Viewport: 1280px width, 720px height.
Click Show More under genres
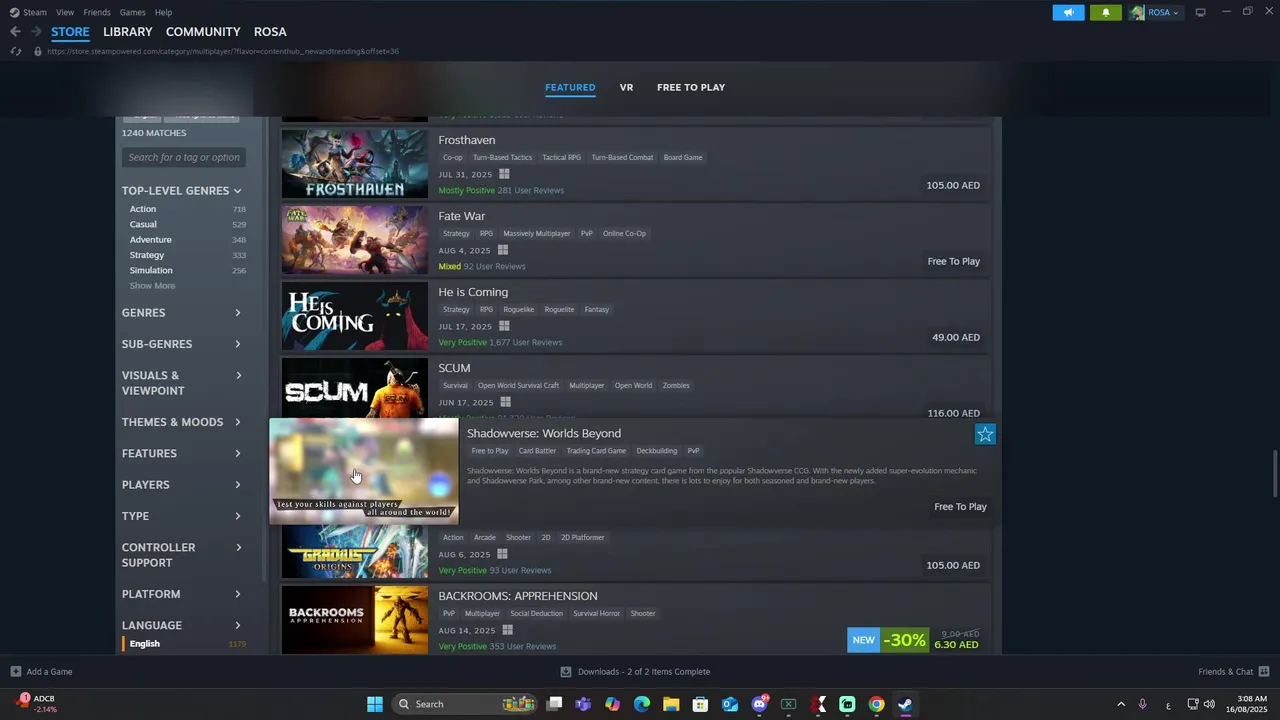[x=152, y=286]
